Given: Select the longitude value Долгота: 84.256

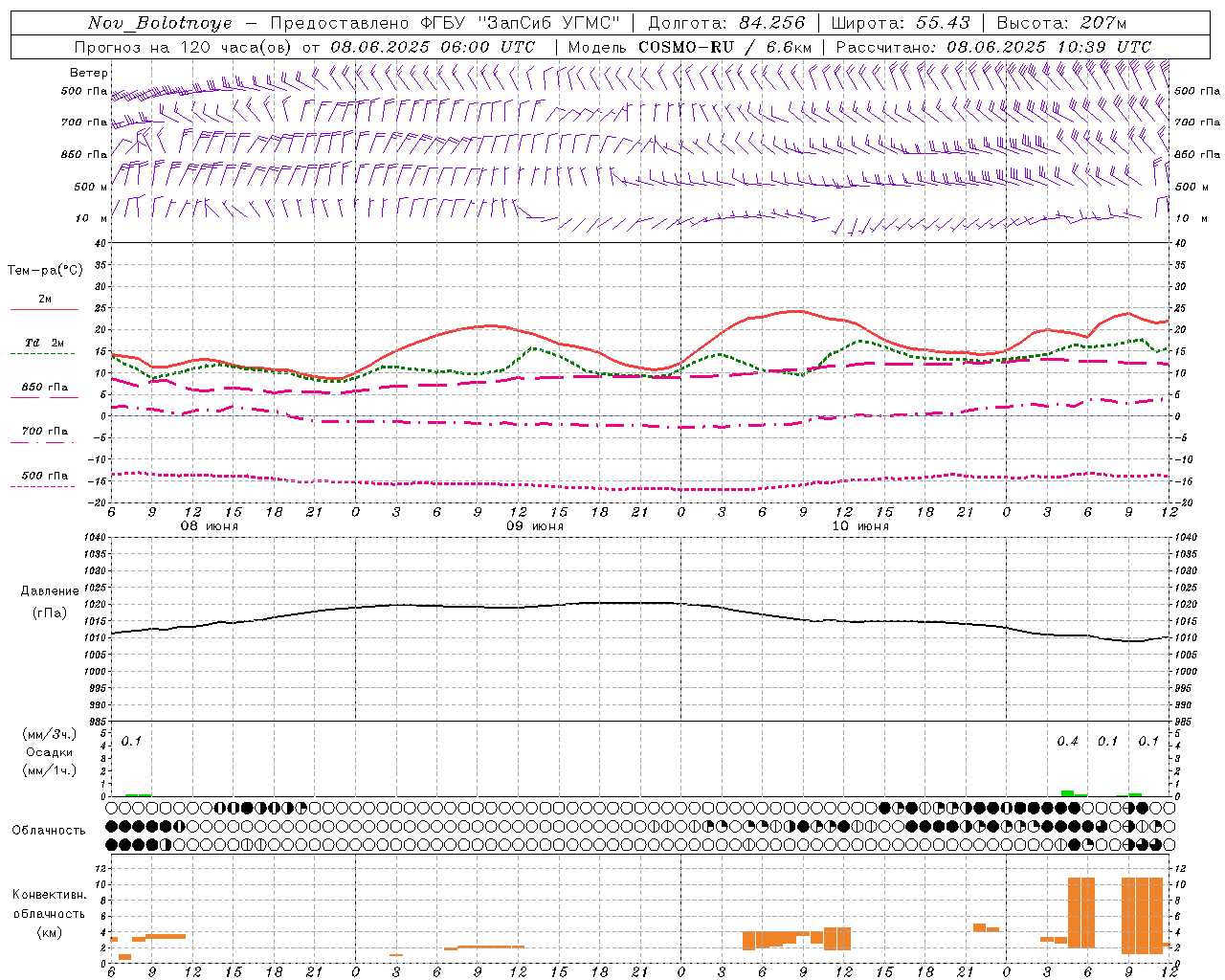Looking at the screenshot, I should coord(726,23).
